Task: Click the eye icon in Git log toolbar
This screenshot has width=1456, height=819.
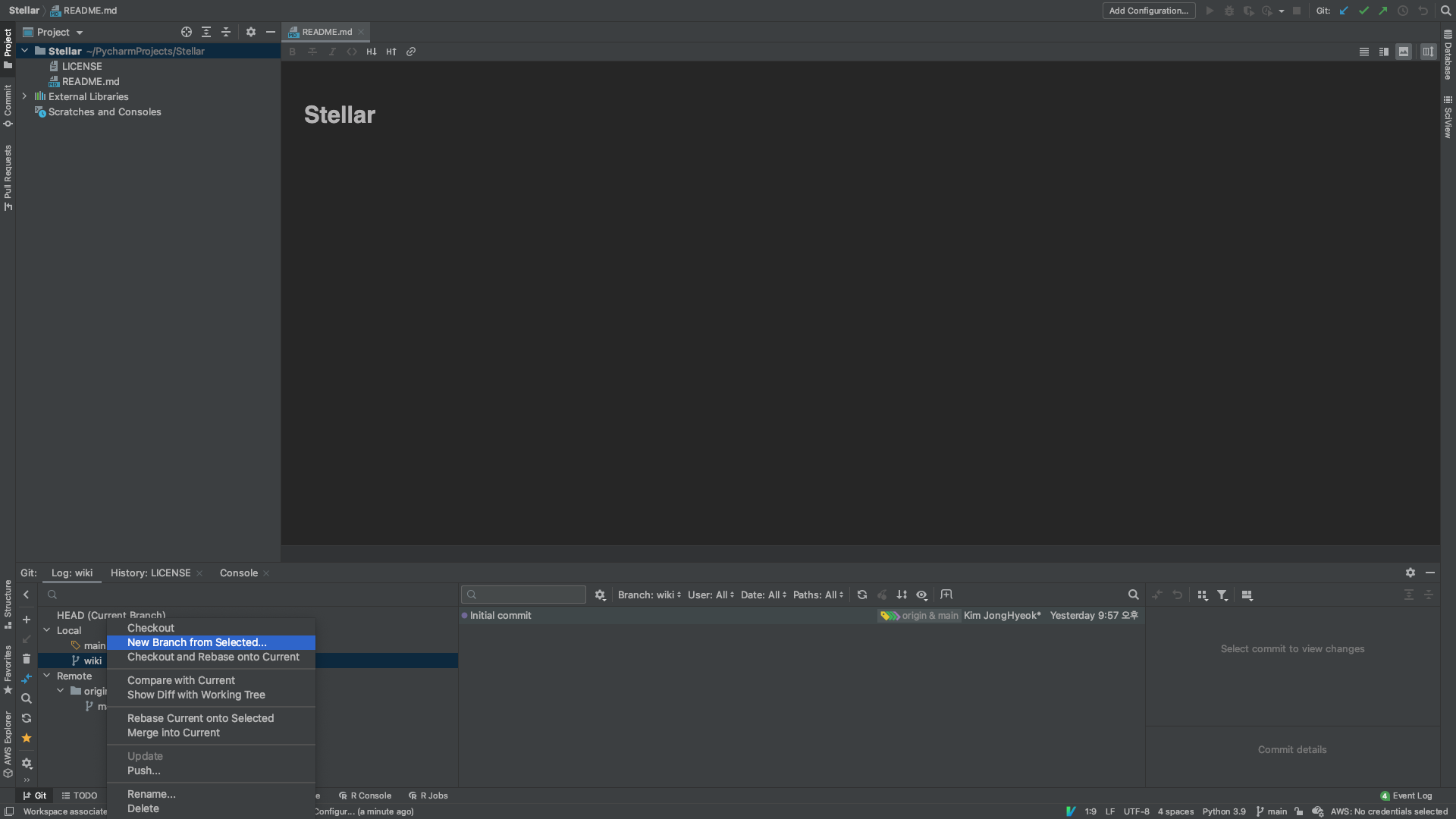Action: click(x=921, y=595)
